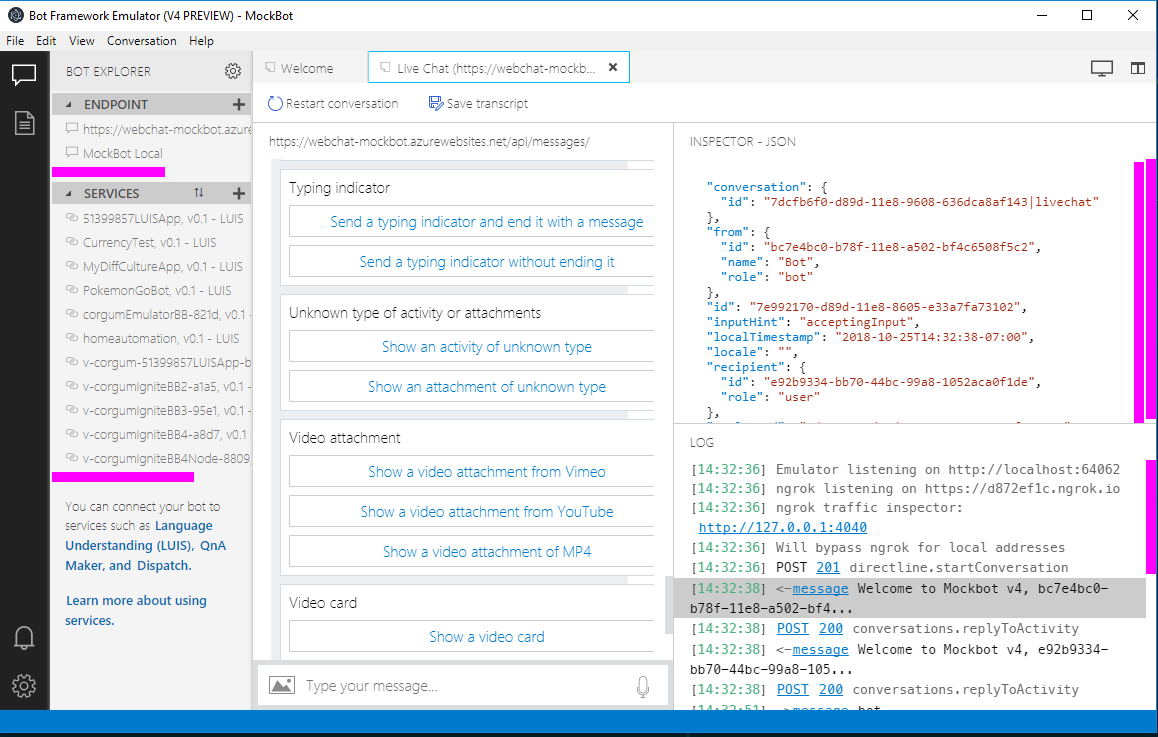Screen dimensions: 1158x737
Task: Open the Conversation menu
Action: click(141, 40)
